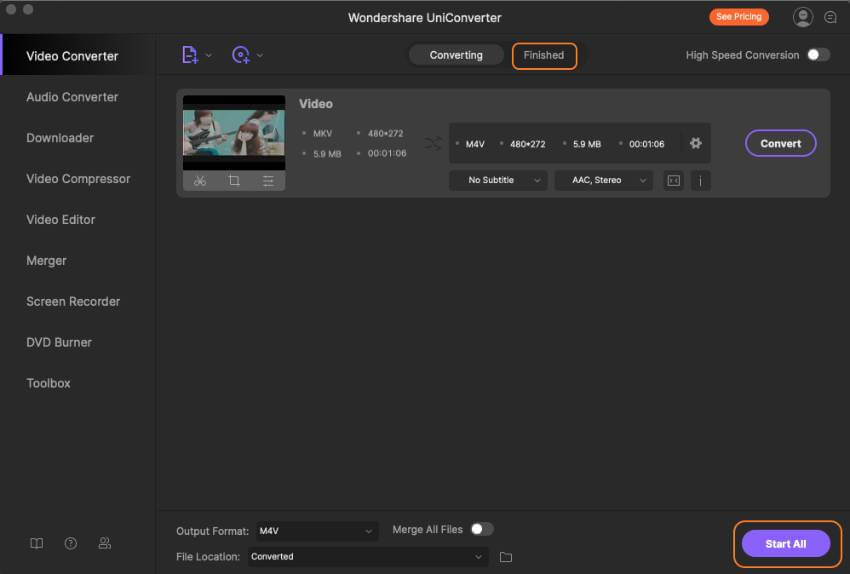Select Audio Converter in sidebar
Screen dimensions: 850x574
(x=72, y=97)
